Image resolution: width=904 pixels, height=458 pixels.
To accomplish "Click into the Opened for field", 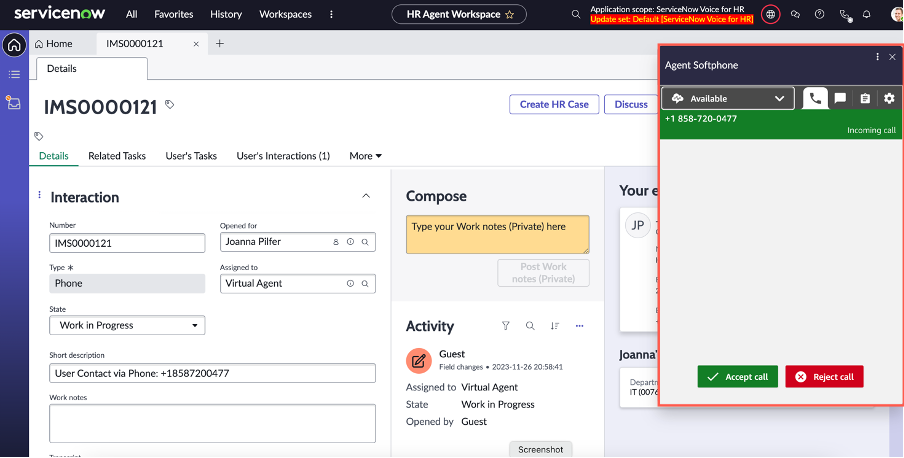I will pyautogui.click(x=298, y=242).
